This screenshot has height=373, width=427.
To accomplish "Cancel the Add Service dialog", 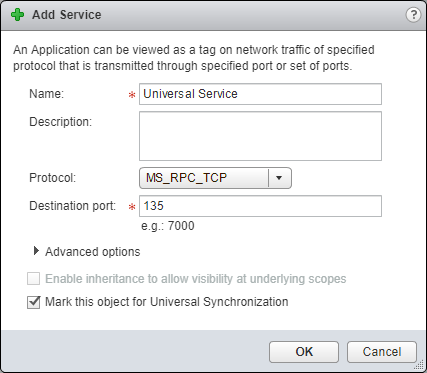I will (382, 352).
